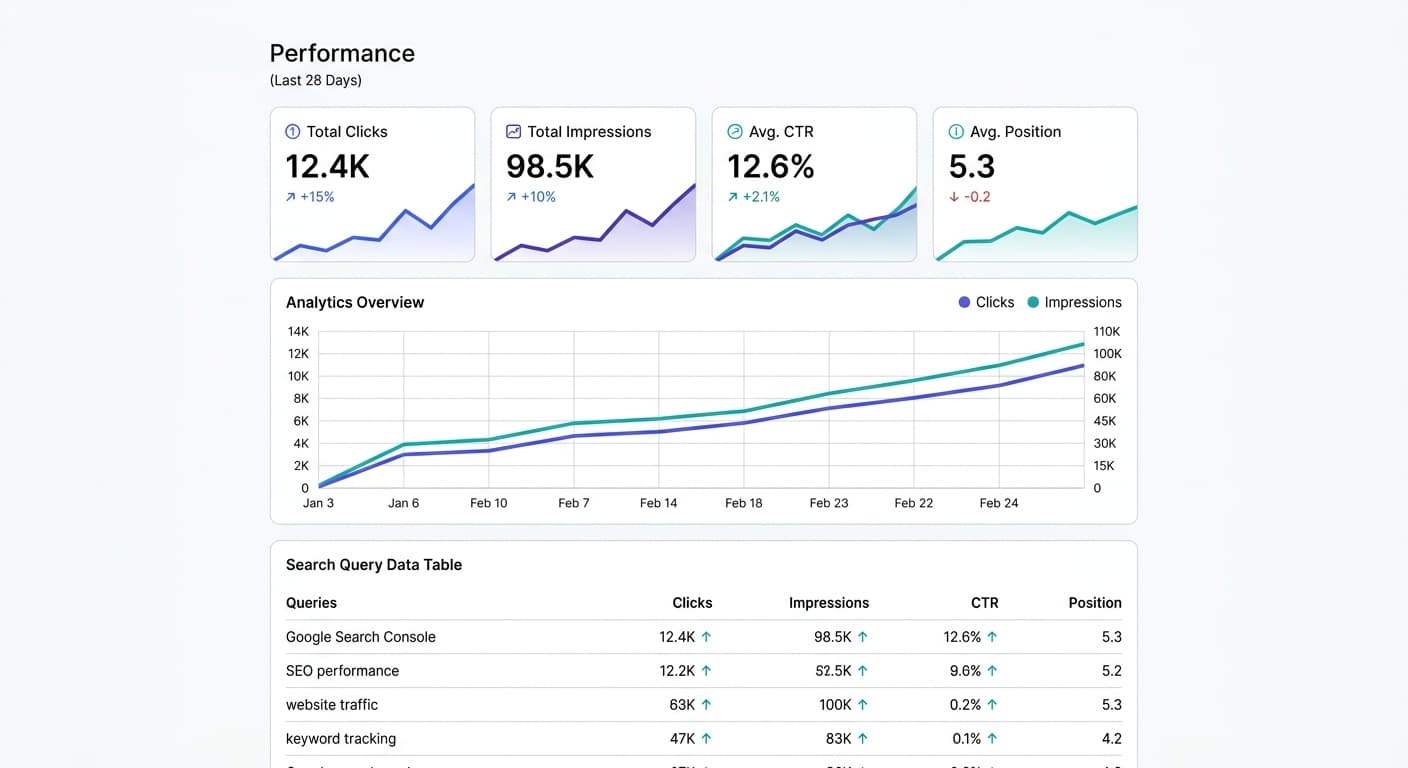The image size is (1408, 768).
Task: Open the Total Impressions 98.5K card
Action: click(593, 185)
